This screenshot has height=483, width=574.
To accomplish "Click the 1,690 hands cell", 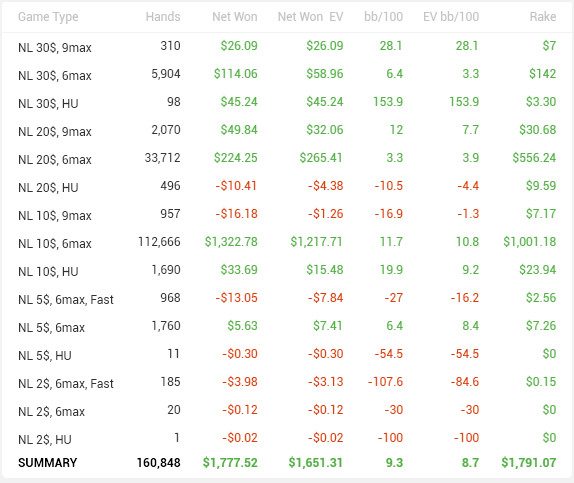I will point(166,270).
